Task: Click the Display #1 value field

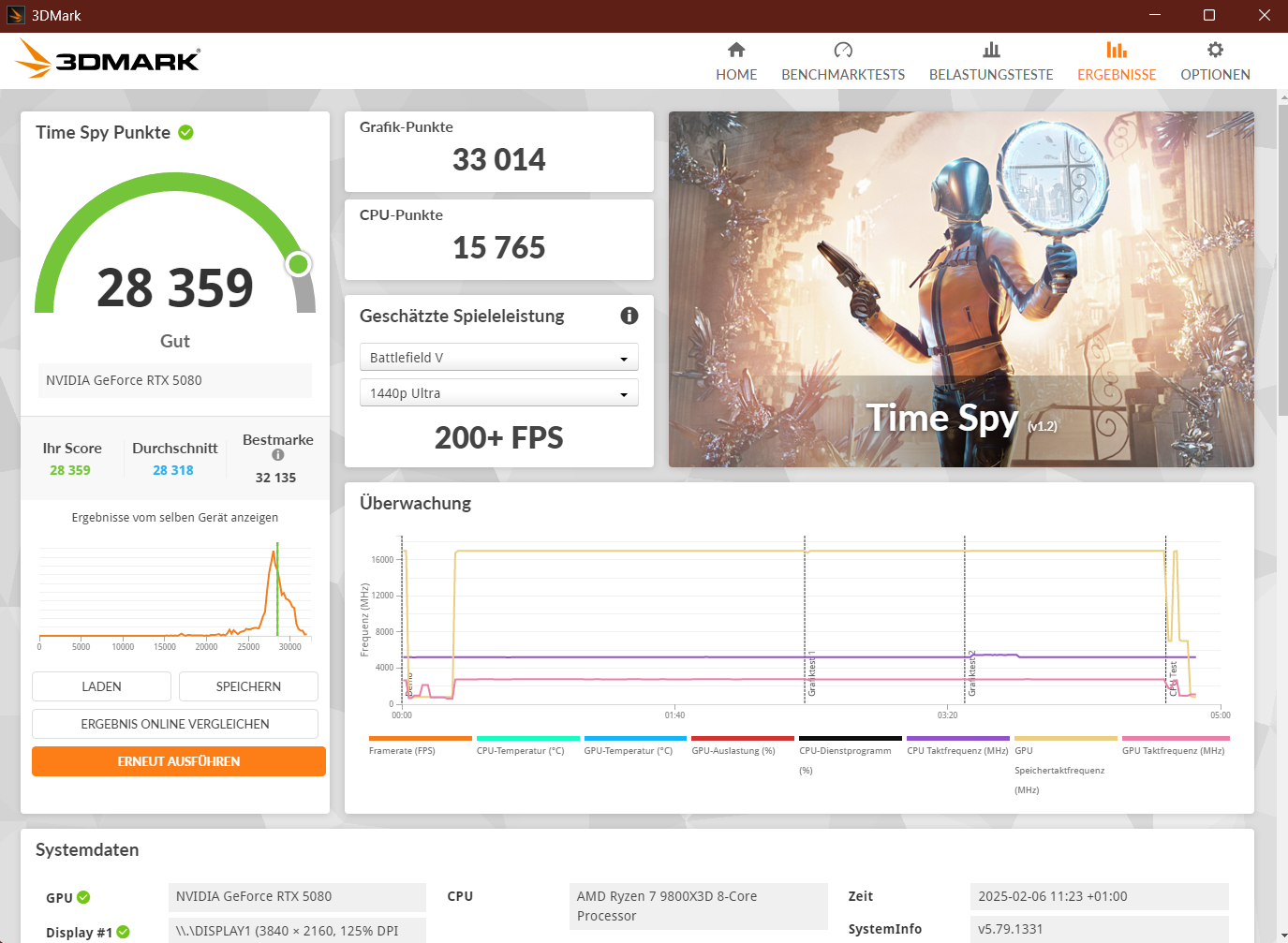Action: point(297,931)
